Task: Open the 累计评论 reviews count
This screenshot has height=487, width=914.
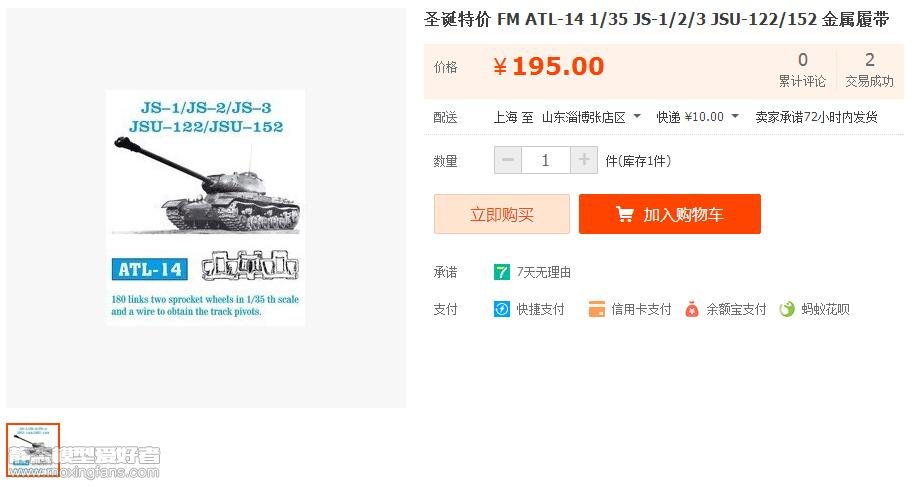Action: coord(802,70)
